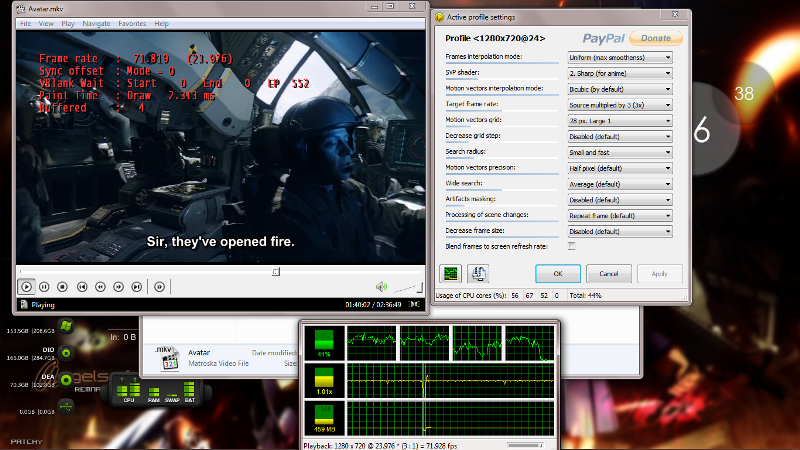The width and height of the screenshot is (800, 450).
Task: Open the Motion vectors interpolation mode dropdown
Action: [x=620, y=89]
